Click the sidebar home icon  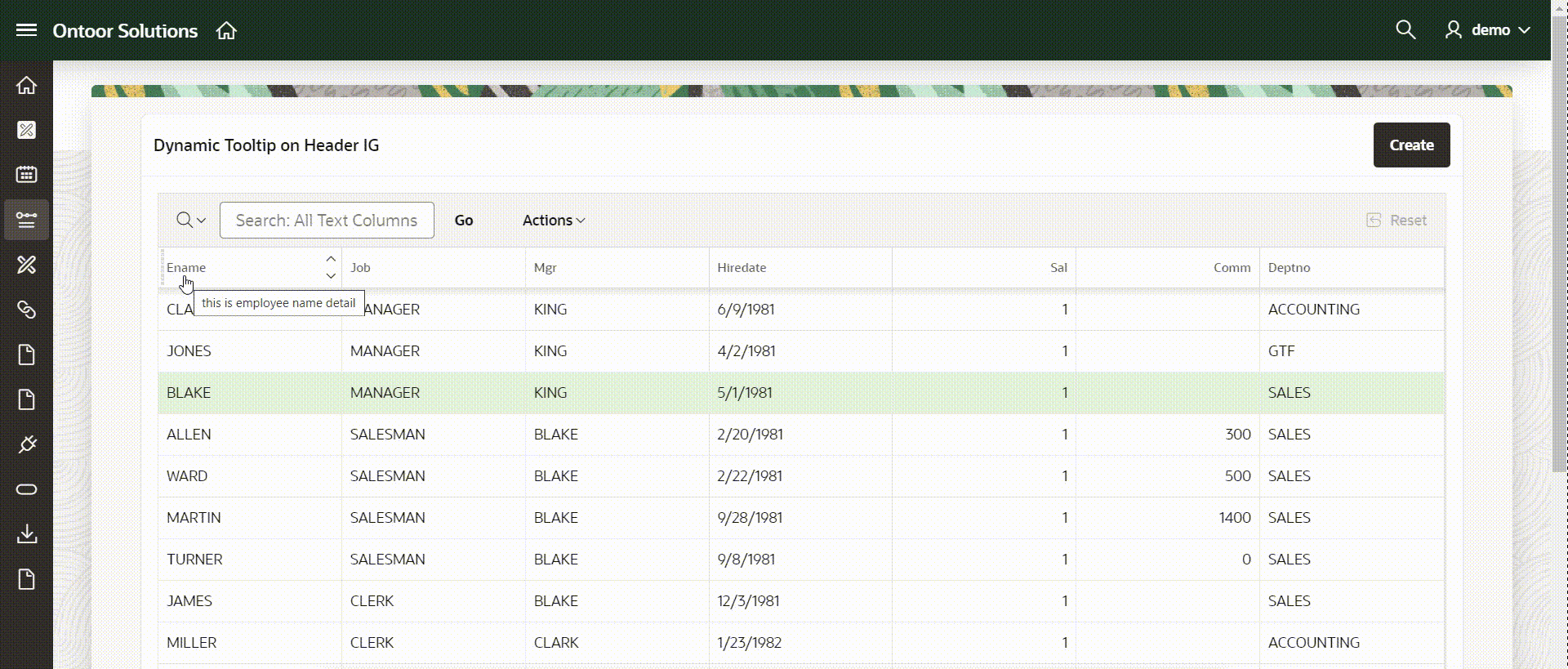click(26, 85)
